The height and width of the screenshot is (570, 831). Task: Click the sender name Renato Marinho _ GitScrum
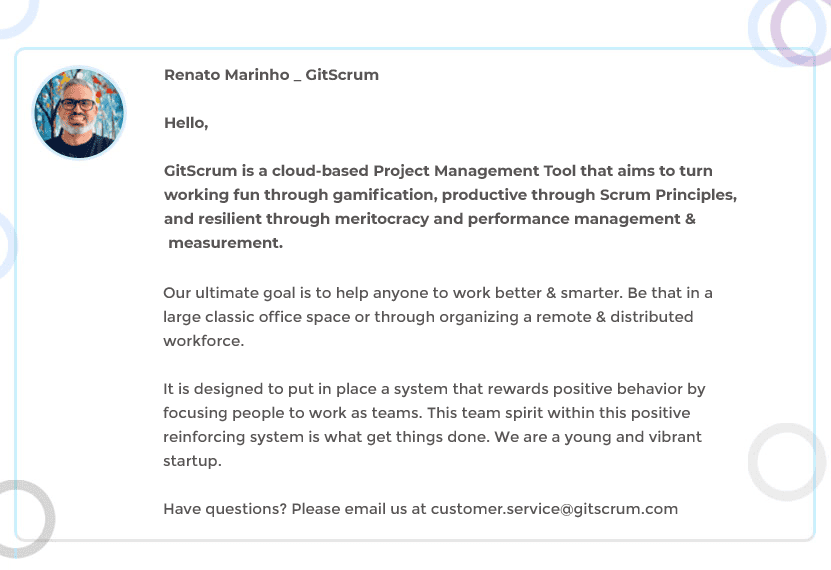pyautogui.click(x=271, y=75)
